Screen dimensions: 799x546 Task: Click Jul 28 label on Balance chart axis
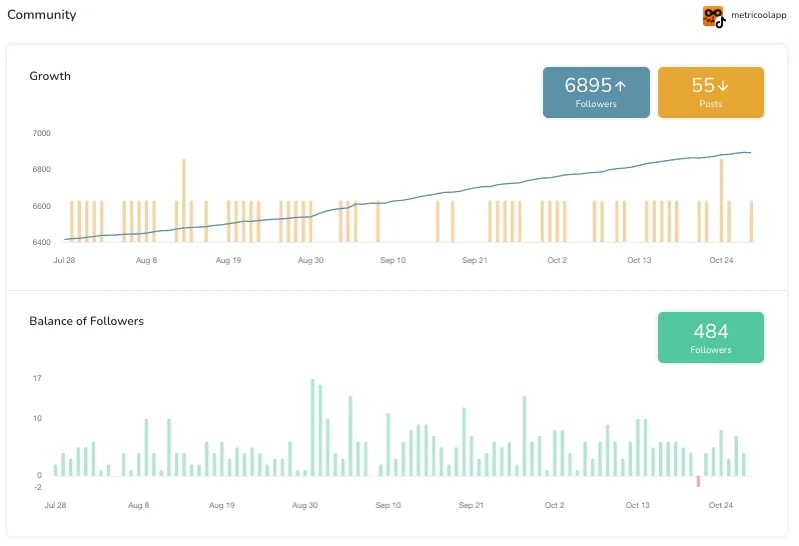point(55,506)
